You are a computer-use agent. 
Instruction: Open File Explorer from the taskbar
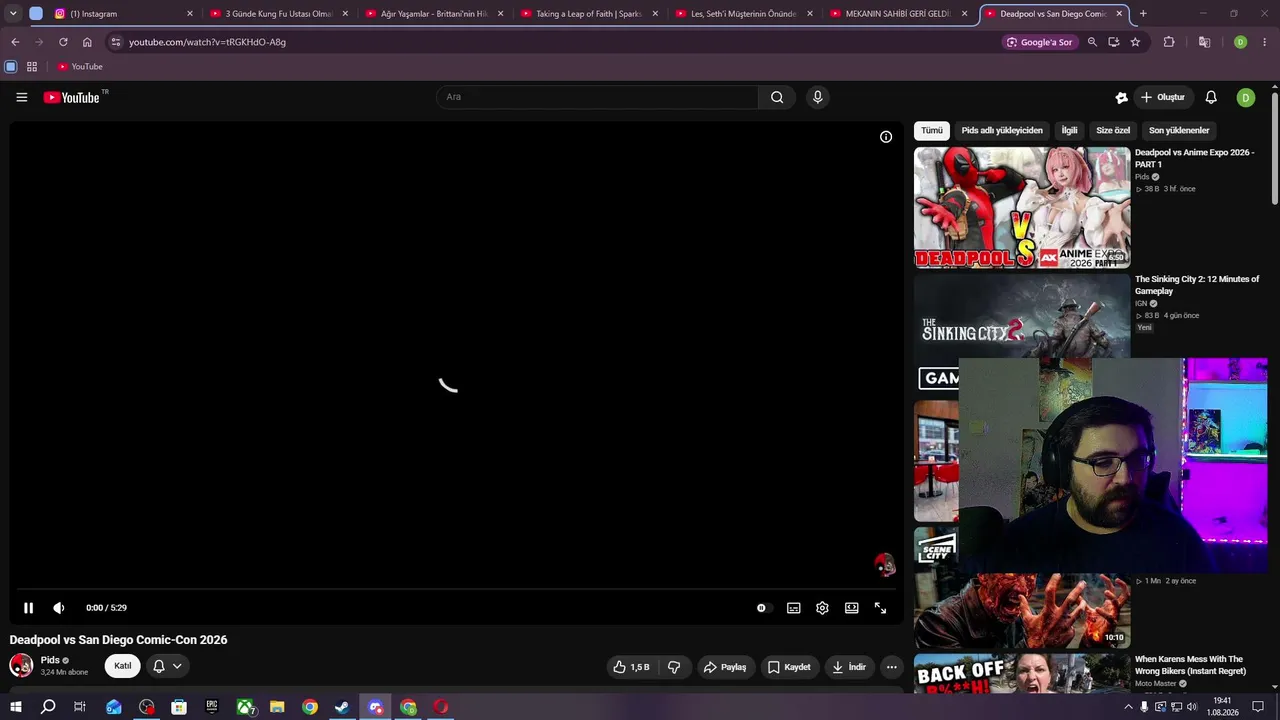[277, 707]
